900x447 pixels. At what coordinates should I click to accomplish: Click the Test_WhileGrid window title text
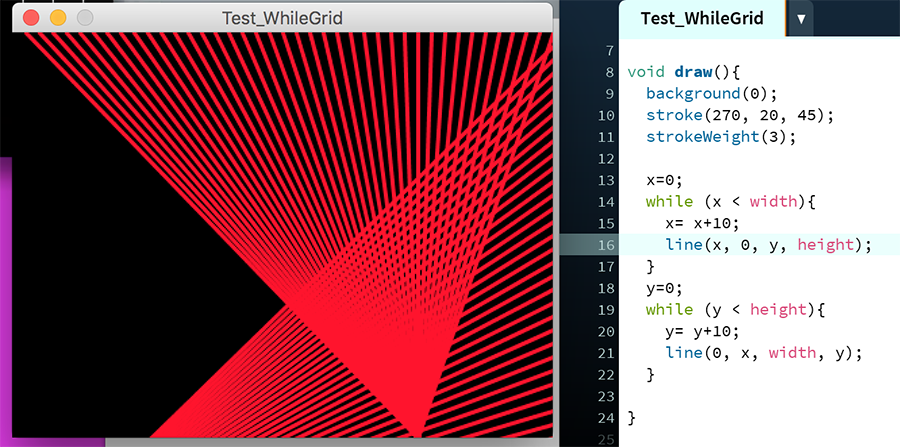pyautogui.click(x=282, y=18)
